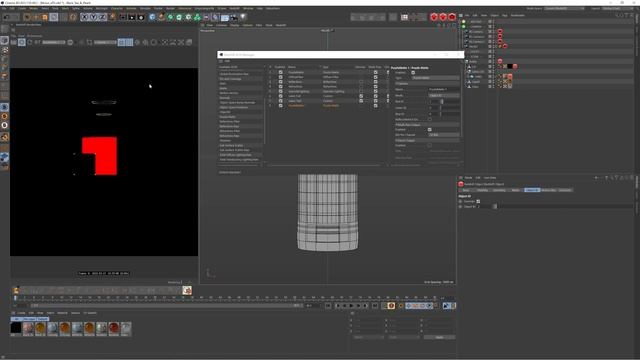Switch to the Exclusion tab in attributes
Screen dimensions: 640x360
pos(565,190)
